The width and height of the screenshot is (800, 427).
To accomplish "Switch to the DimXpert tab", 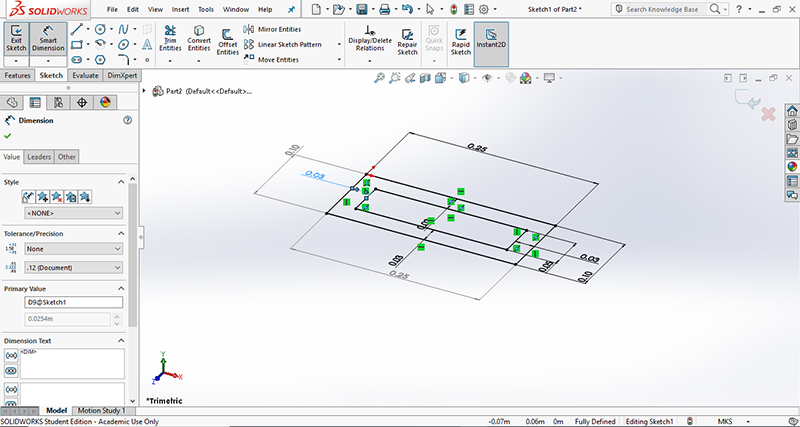I will 120,75.
